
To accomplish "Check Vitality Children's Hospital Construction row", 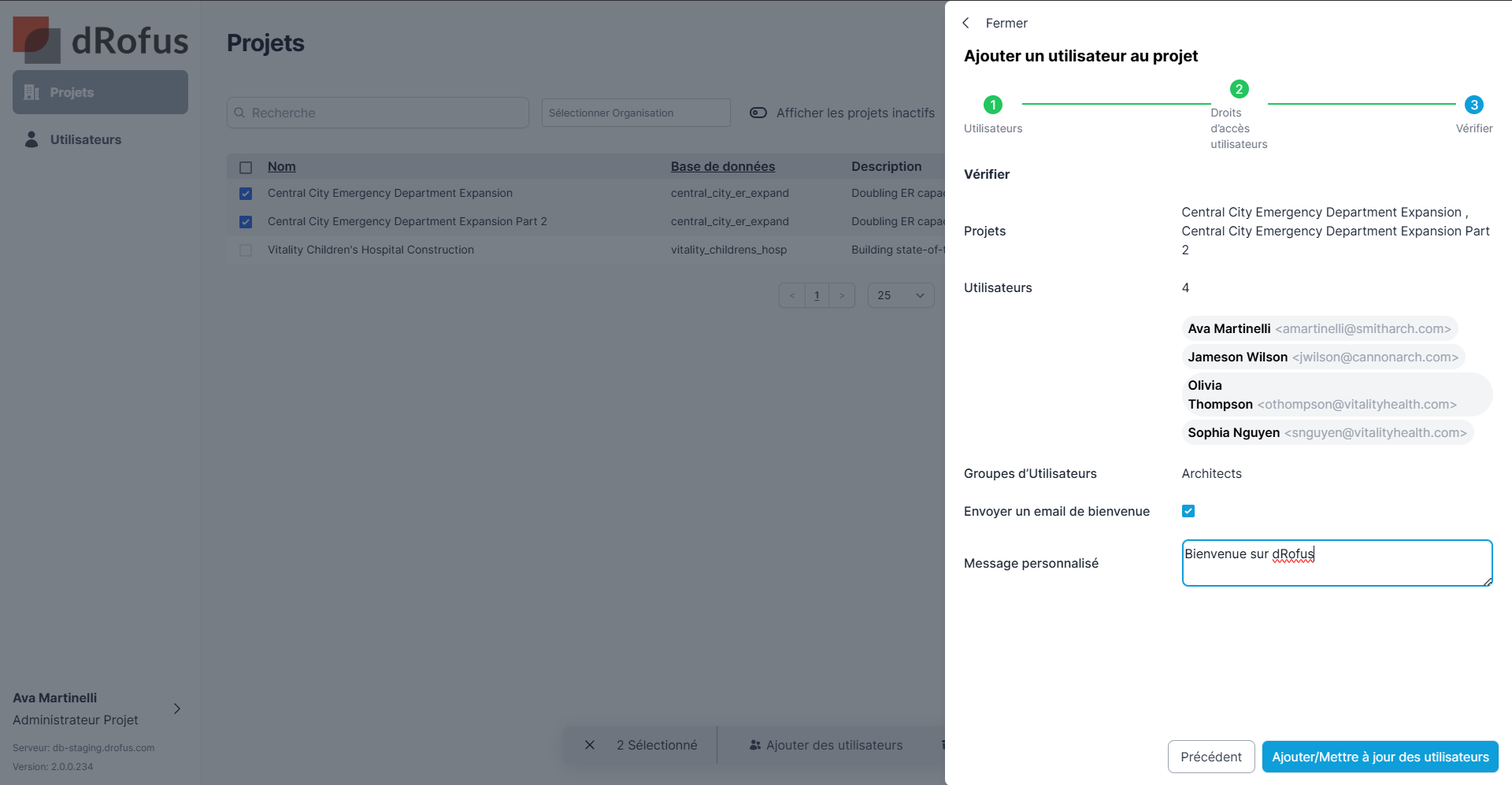I will pos(246,250).
